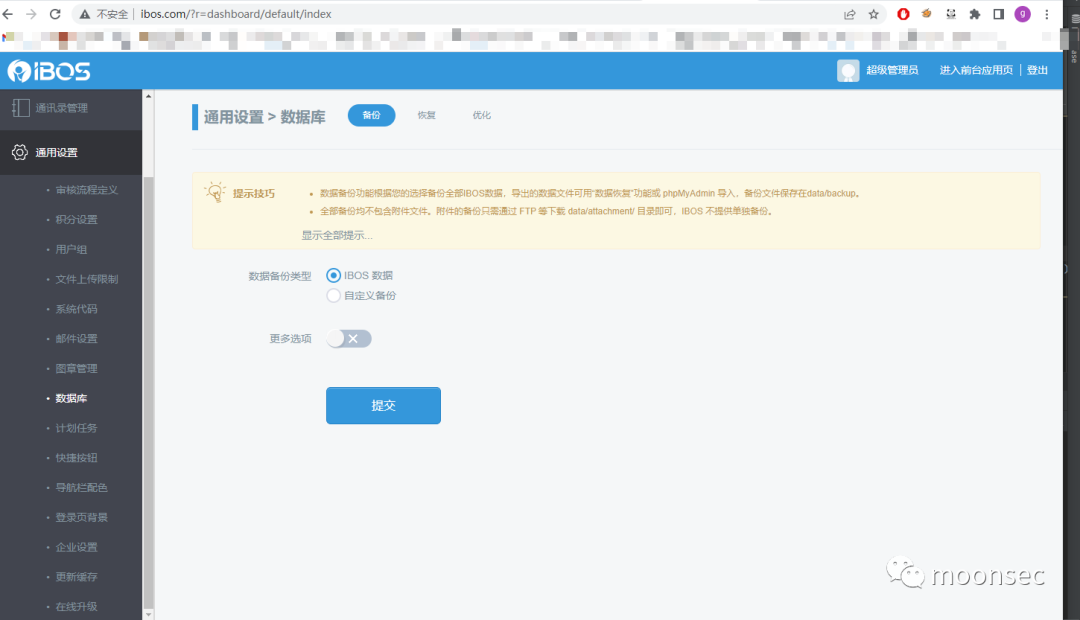Screen dimensions: 1080x620
Task: Toggle the 更多选项 switch on
Action: (350, 339)
